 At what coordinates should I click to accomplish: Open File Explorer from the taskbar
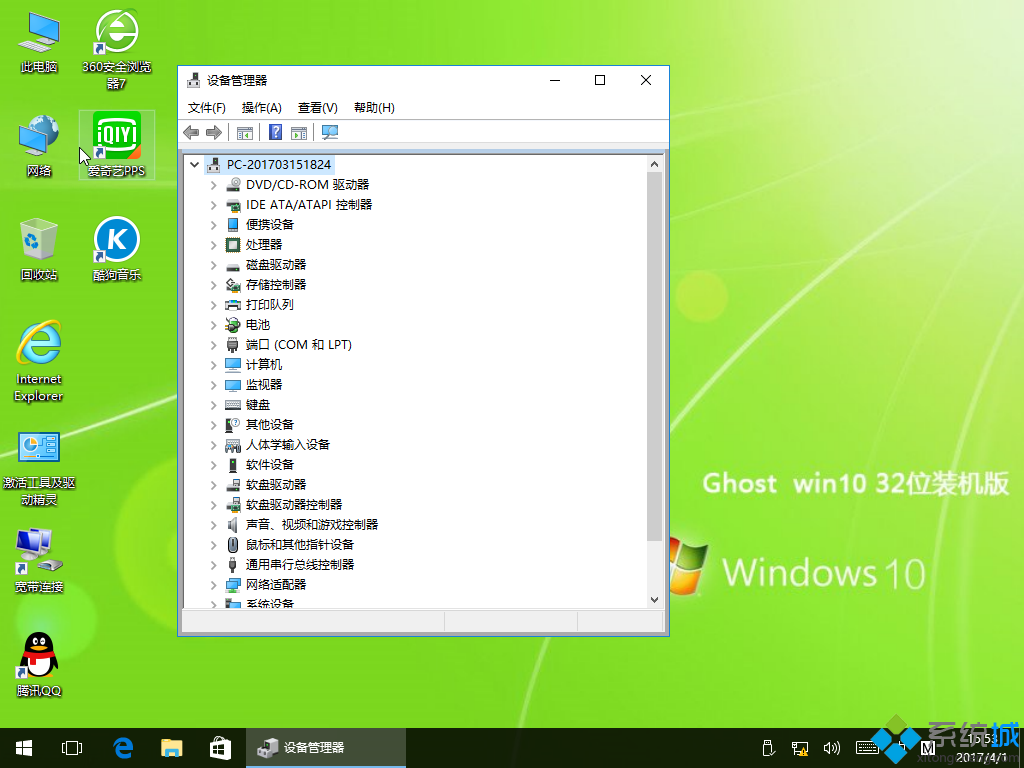coord(172,748)
